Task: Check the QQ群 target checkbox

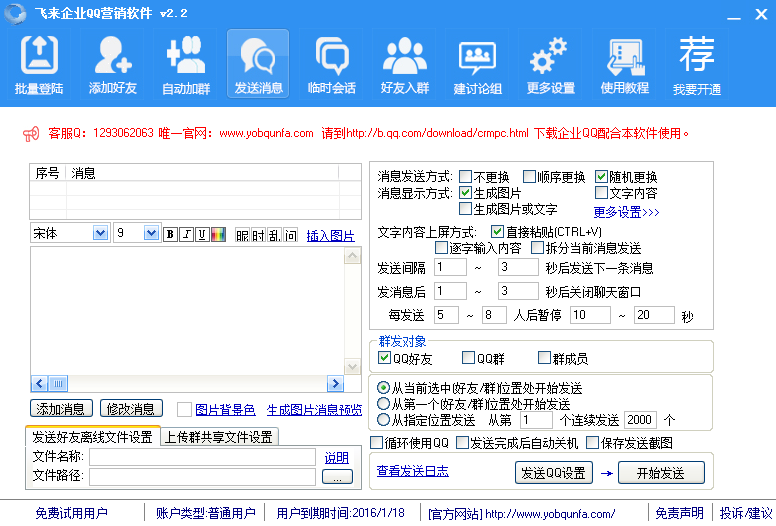Action: (x=469, y=358)
